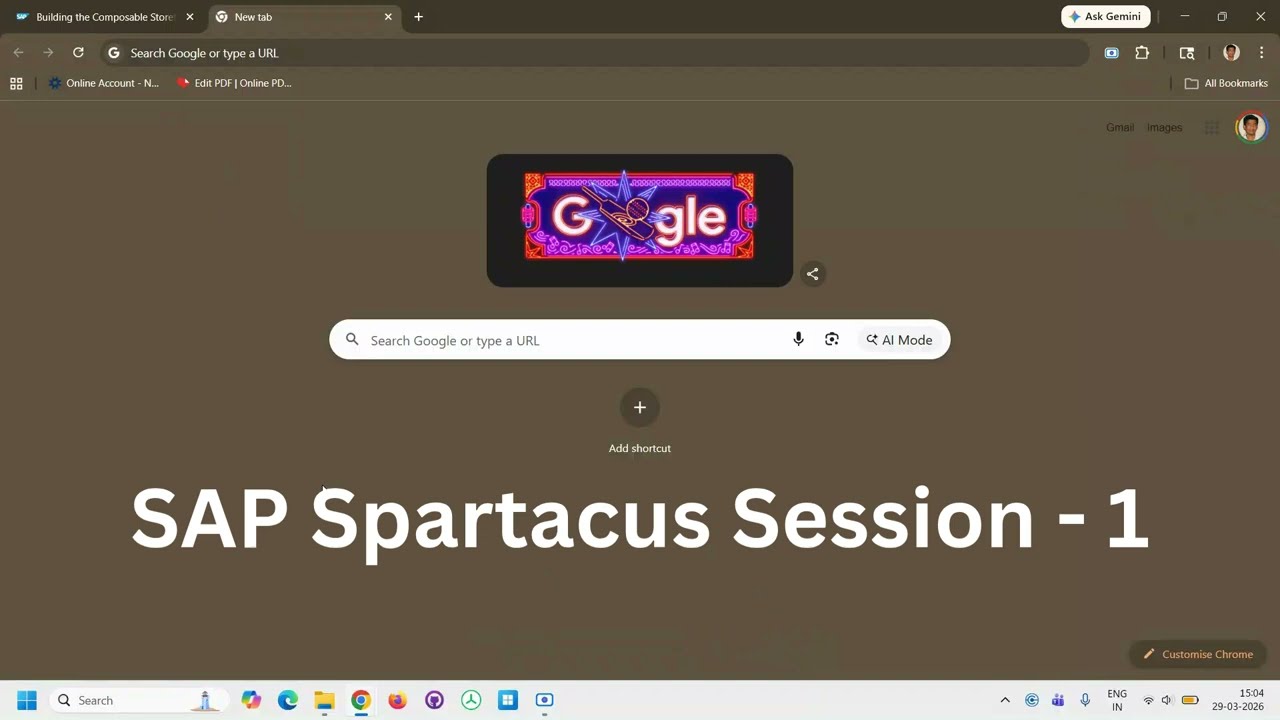Switch to the Building the Composable Store tab
1280x720 pixels.
(104, 17)
